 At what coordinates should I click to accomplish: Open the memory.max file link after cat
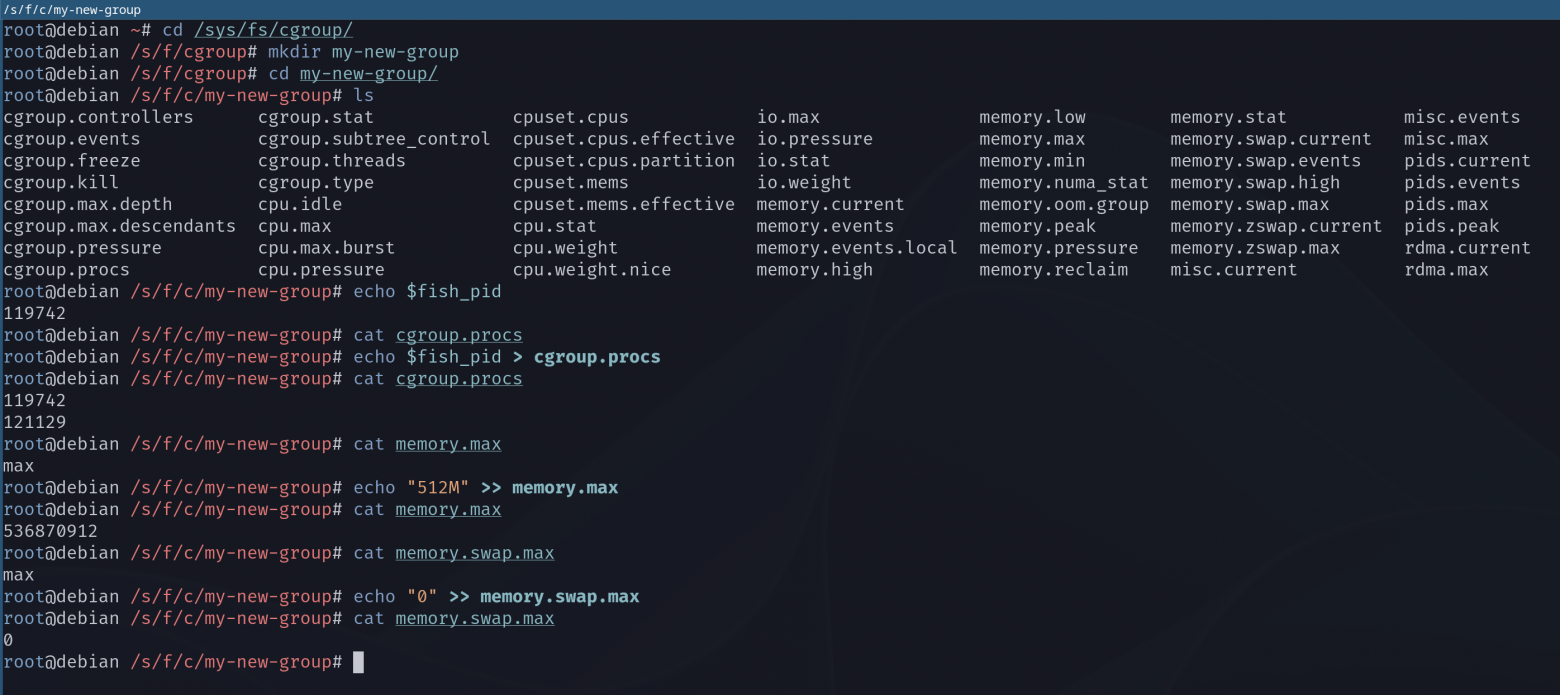coord(448,444)
